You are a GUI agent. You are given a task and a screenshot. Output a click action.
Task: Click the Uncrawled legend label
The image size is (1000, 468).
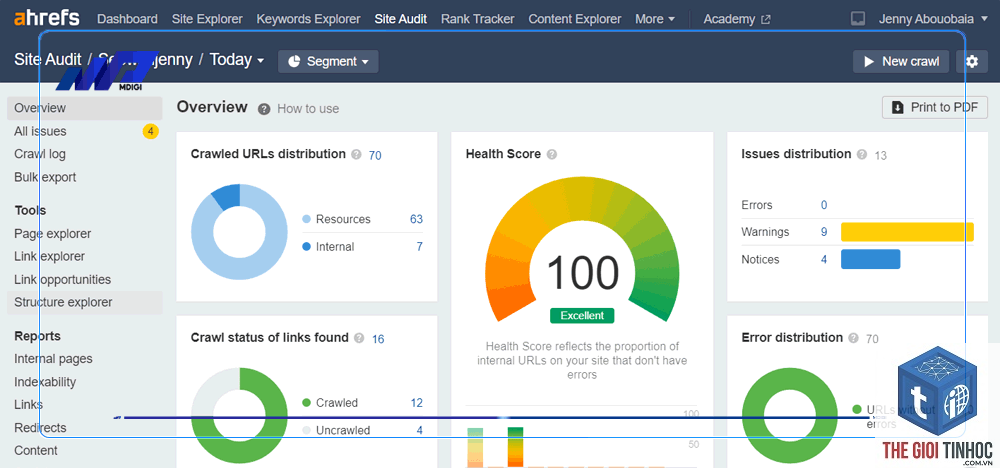pyautogui.click(x=343, y=430)
